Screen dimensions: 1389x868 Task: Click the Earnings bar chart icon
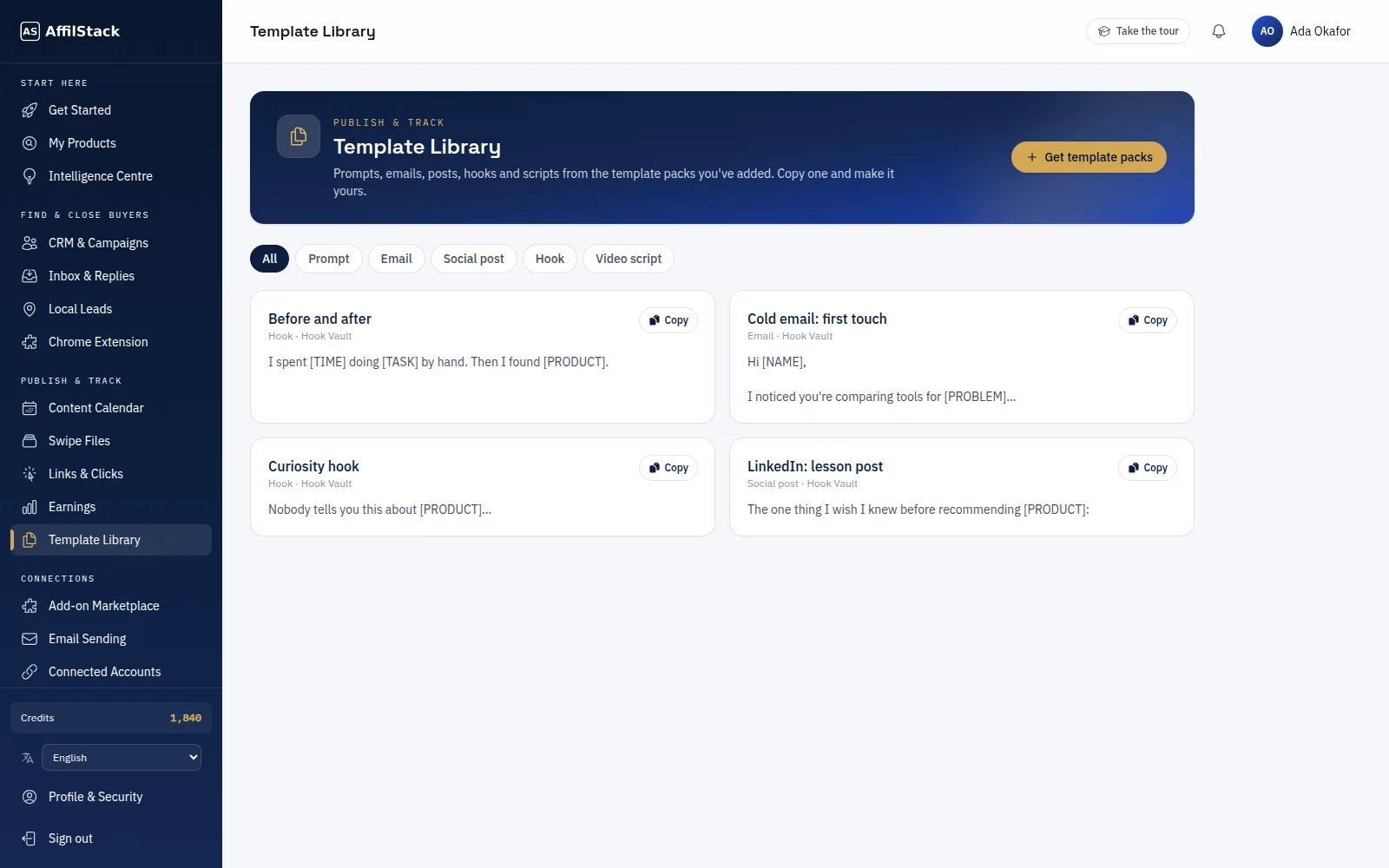point(30,507)
